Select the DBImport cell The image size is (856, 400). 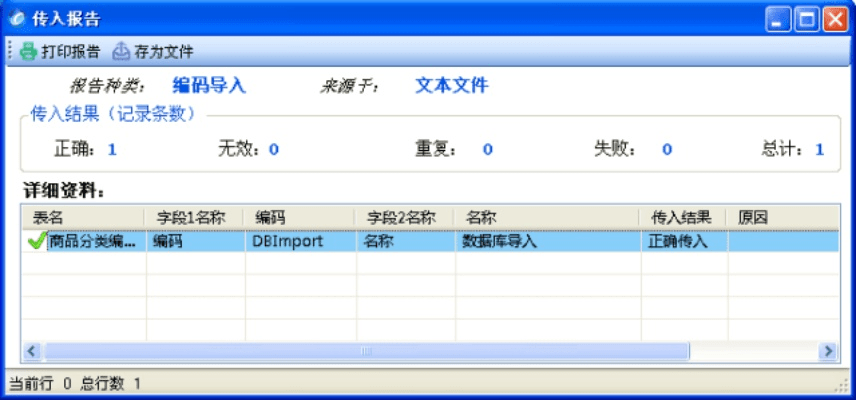[301, 241]
